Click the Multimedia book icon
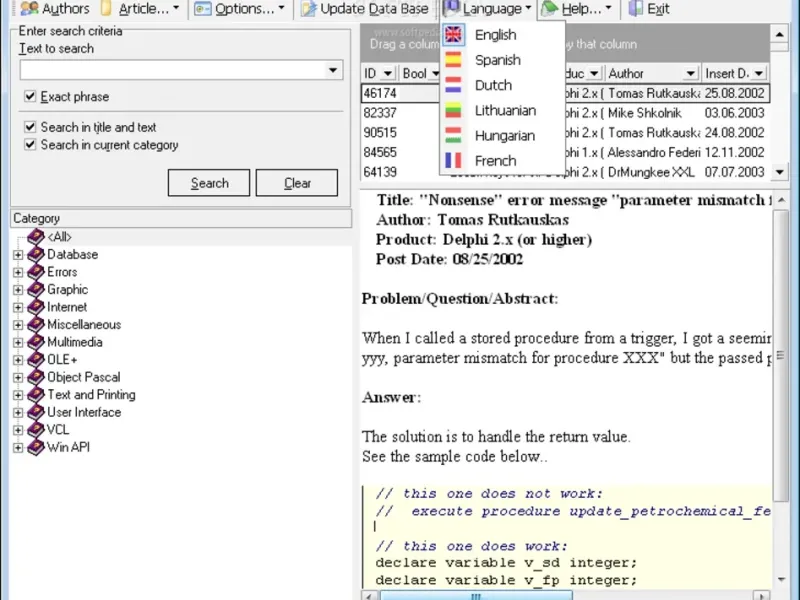This screenshot has width=800, height=600. pyautogui.click(x=36, y=342)
